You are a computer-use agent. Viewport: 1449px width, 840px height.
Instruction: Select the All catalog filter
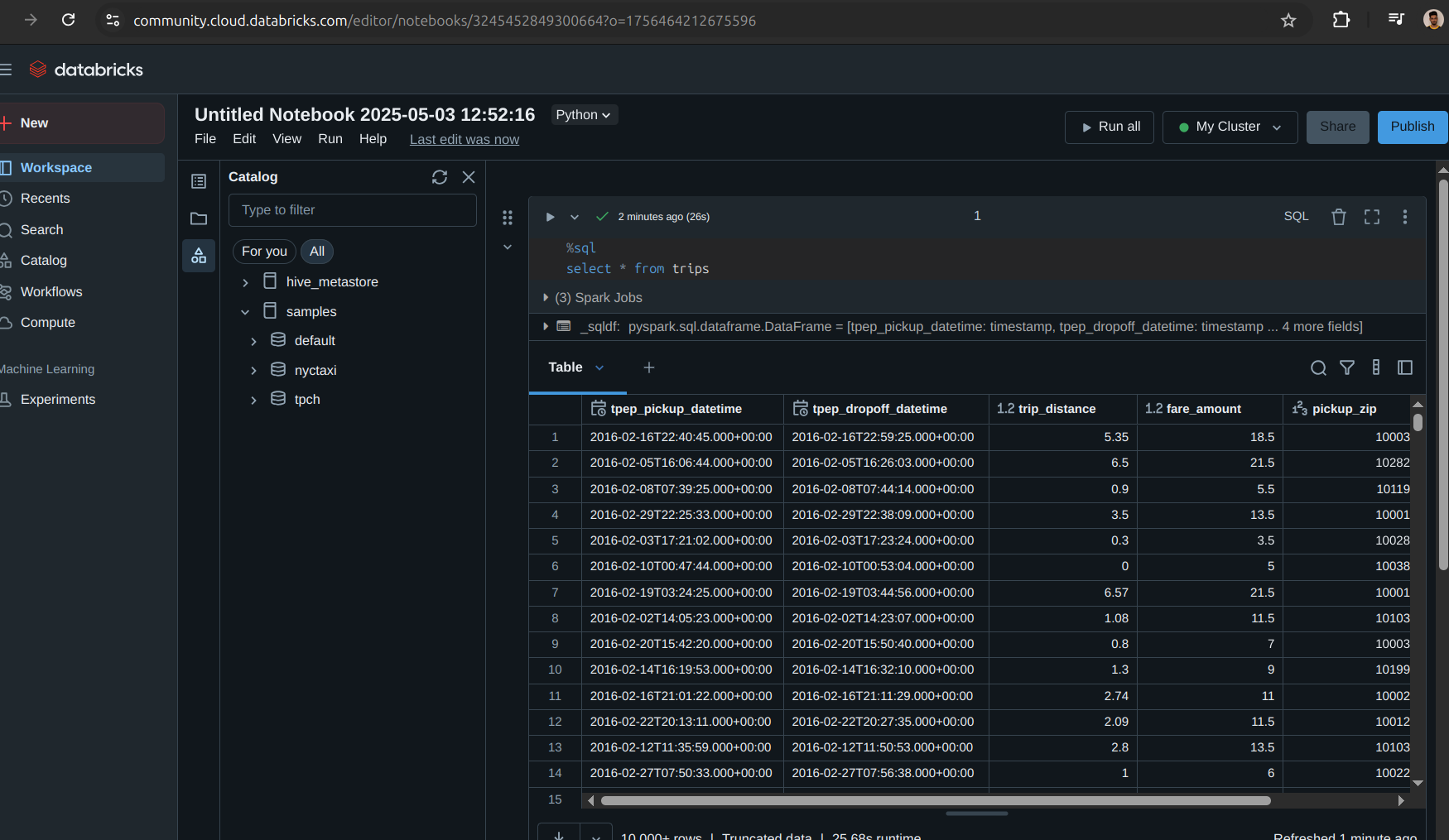tap(317, 252)
